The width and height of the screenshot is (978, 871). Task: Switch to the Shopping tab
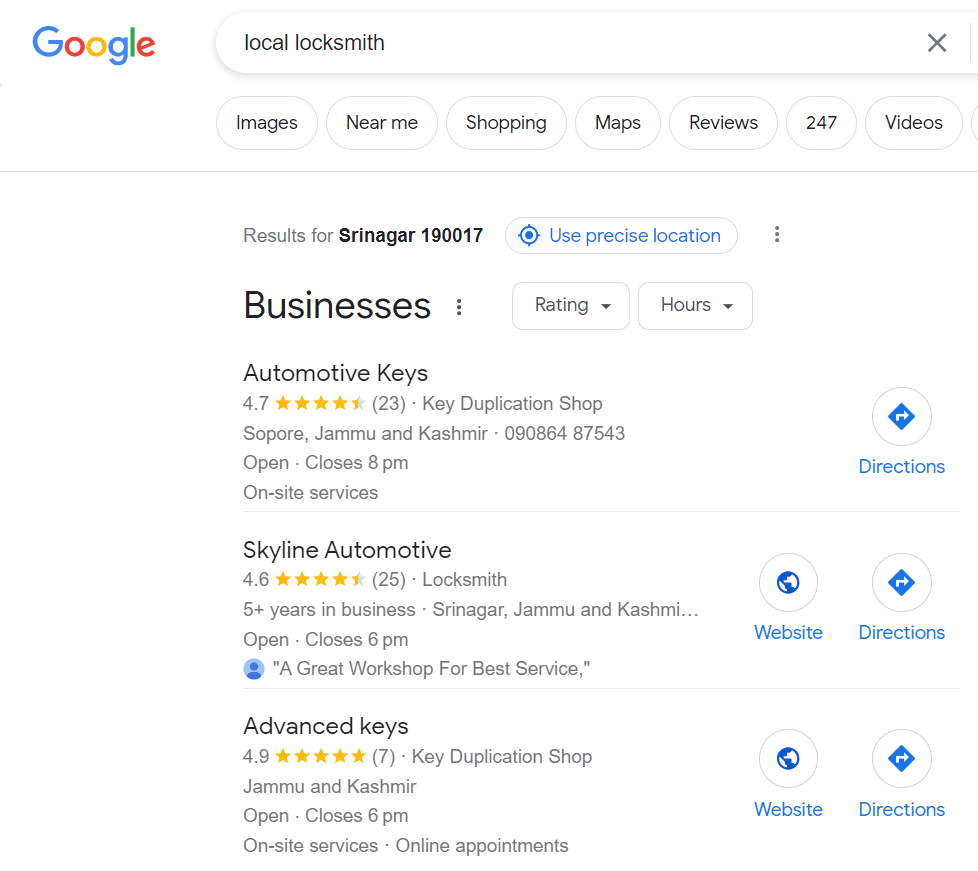tap(506, 123)
